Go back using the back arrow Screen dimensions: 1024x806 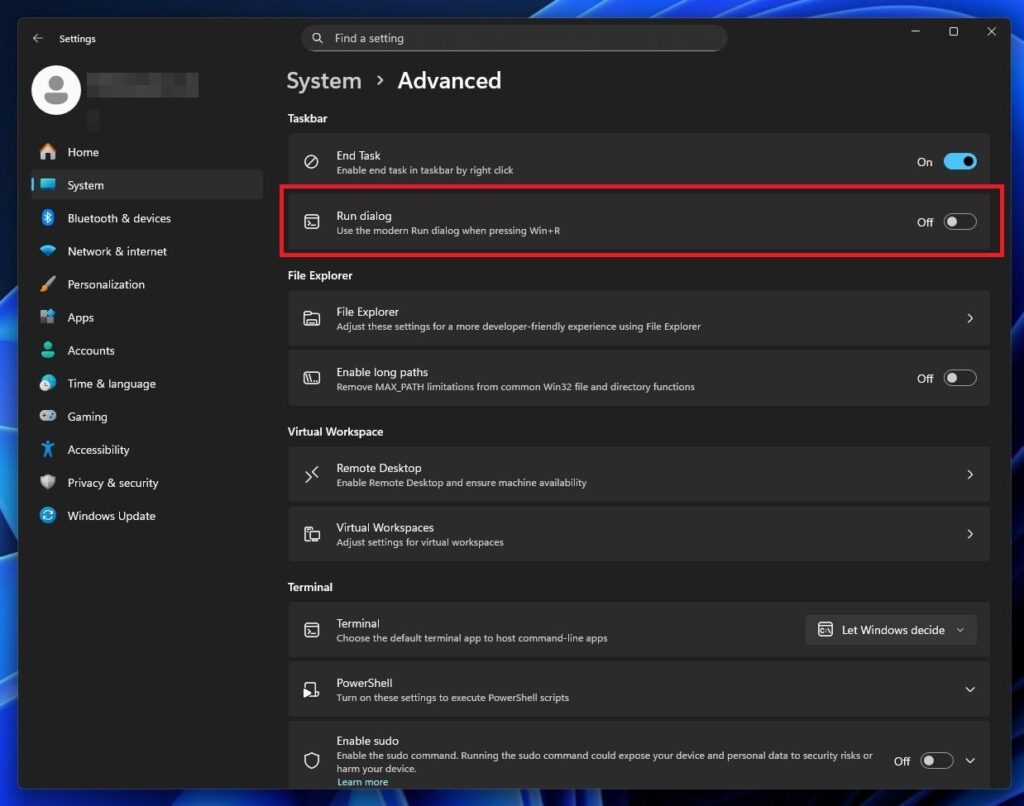37,38
